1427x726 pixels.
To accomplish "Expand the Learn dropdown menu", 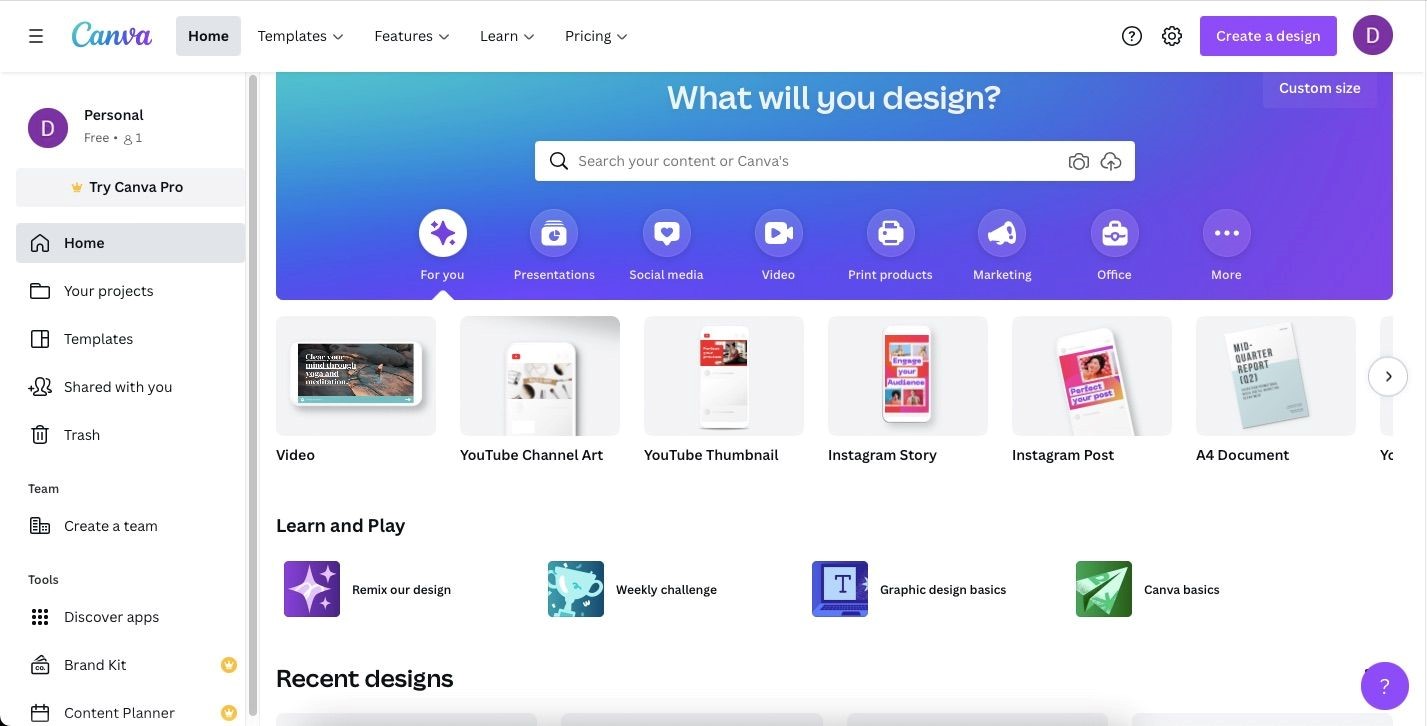I will tap(507, 36).
